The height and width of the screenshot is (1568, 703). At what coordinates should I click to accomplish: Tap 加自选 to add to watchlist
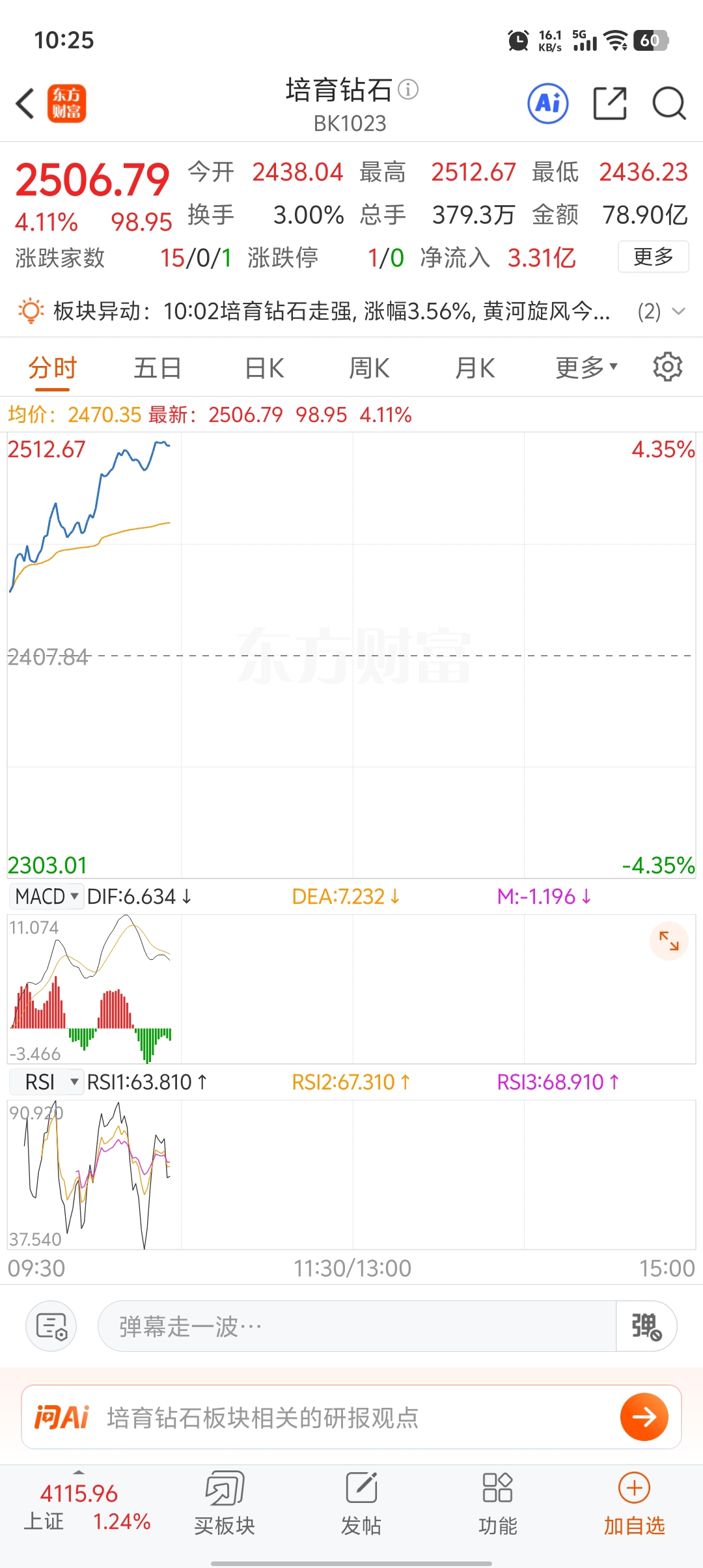(634, 1502)
